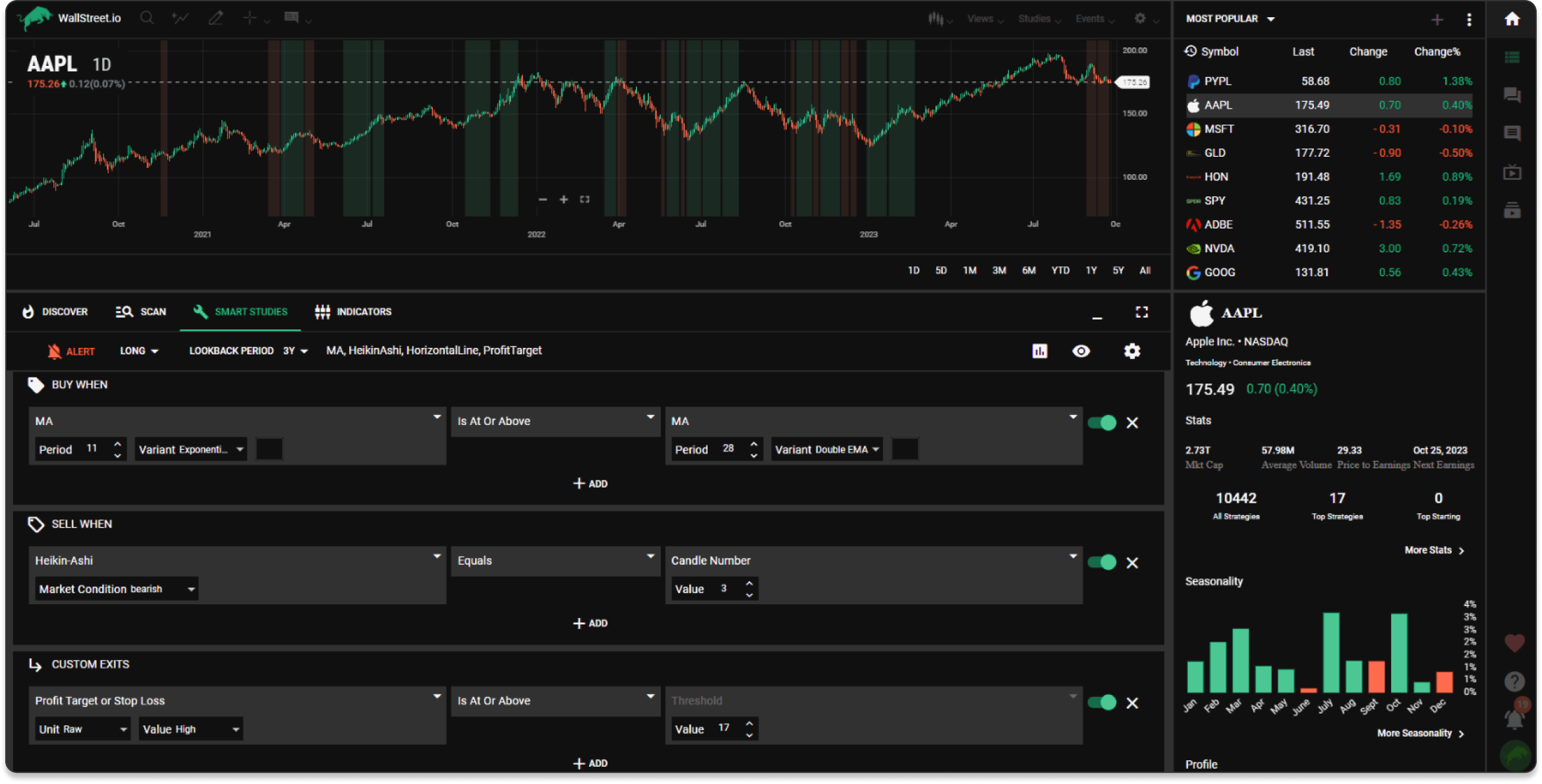
Task: Open the notifications bell icon
Action: click(x=1514, y=718)
